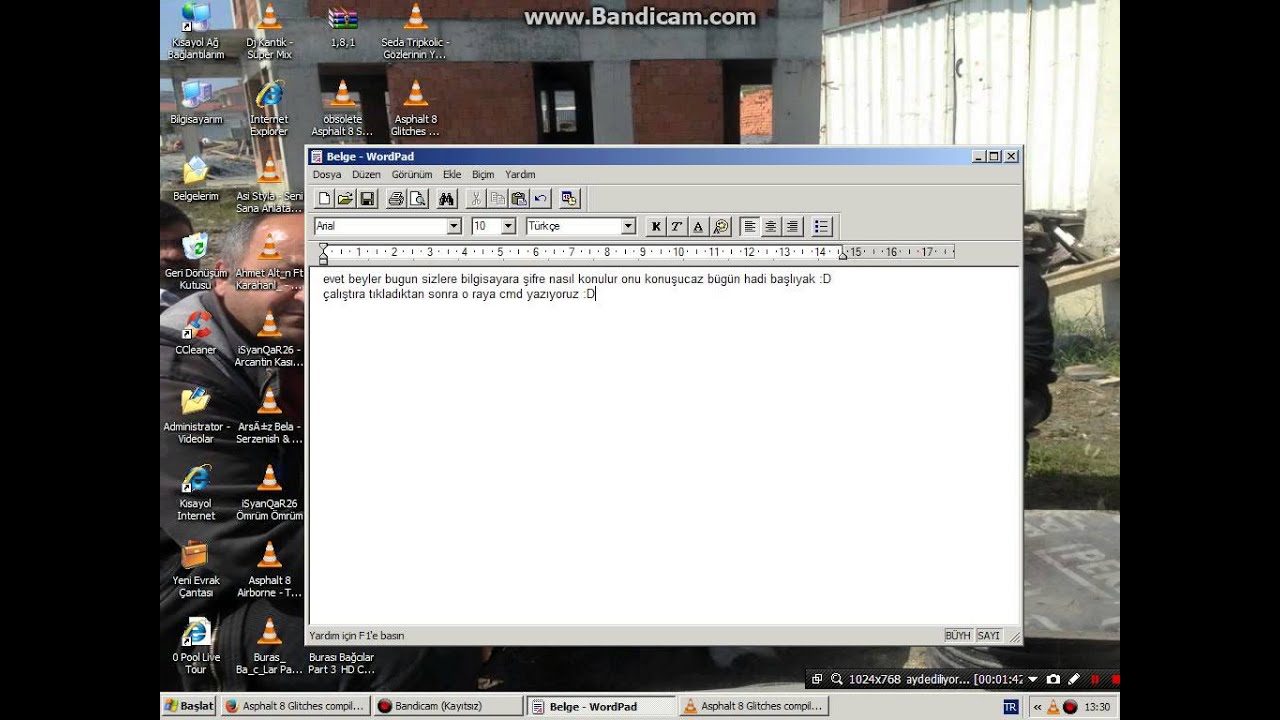1280x720 pixels.
Task: Click the Print Preview icon
Action: click(x=417, y=199)
